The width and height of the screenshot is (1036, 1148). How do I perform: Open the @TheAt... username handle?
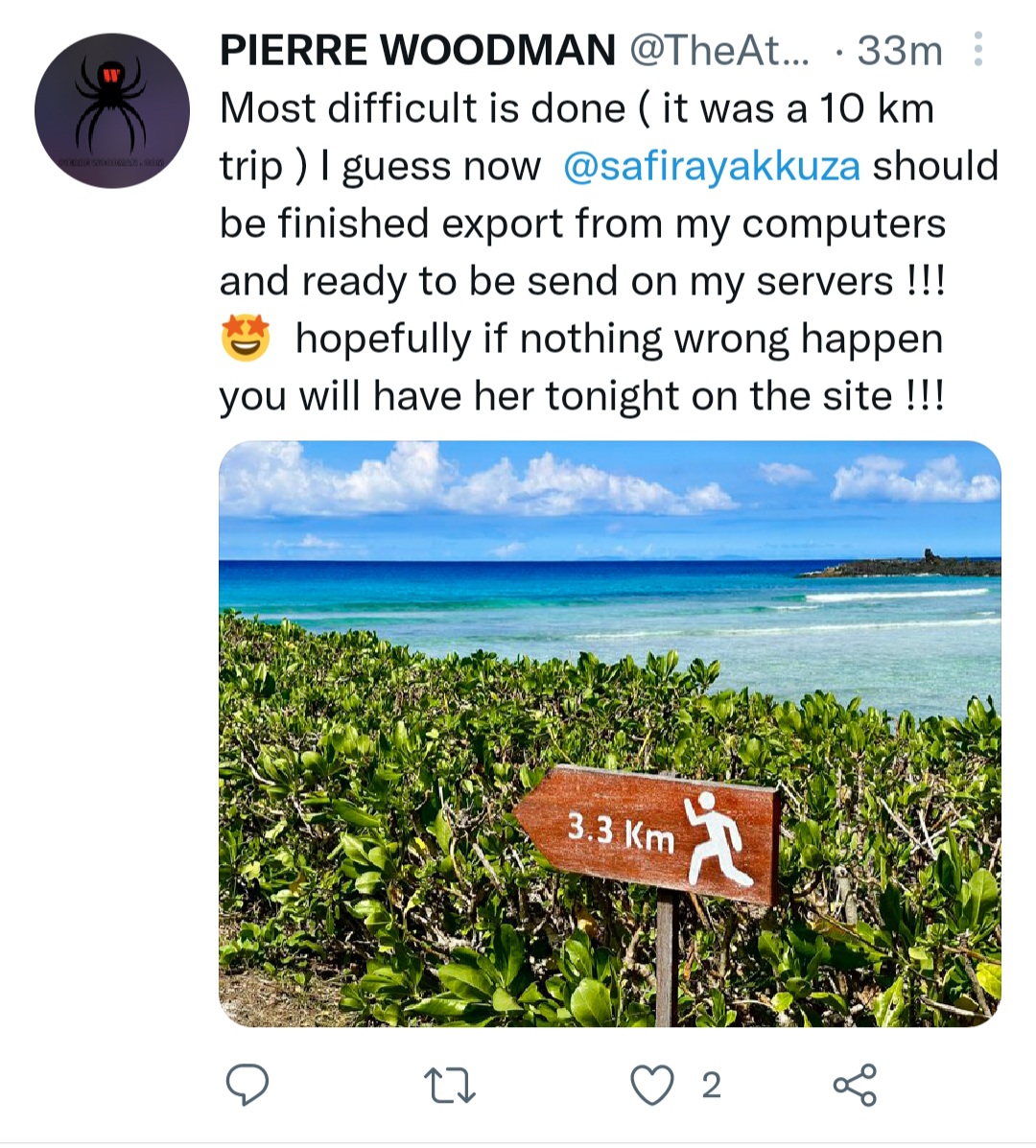pyautogui.click(x=719, y=51)
